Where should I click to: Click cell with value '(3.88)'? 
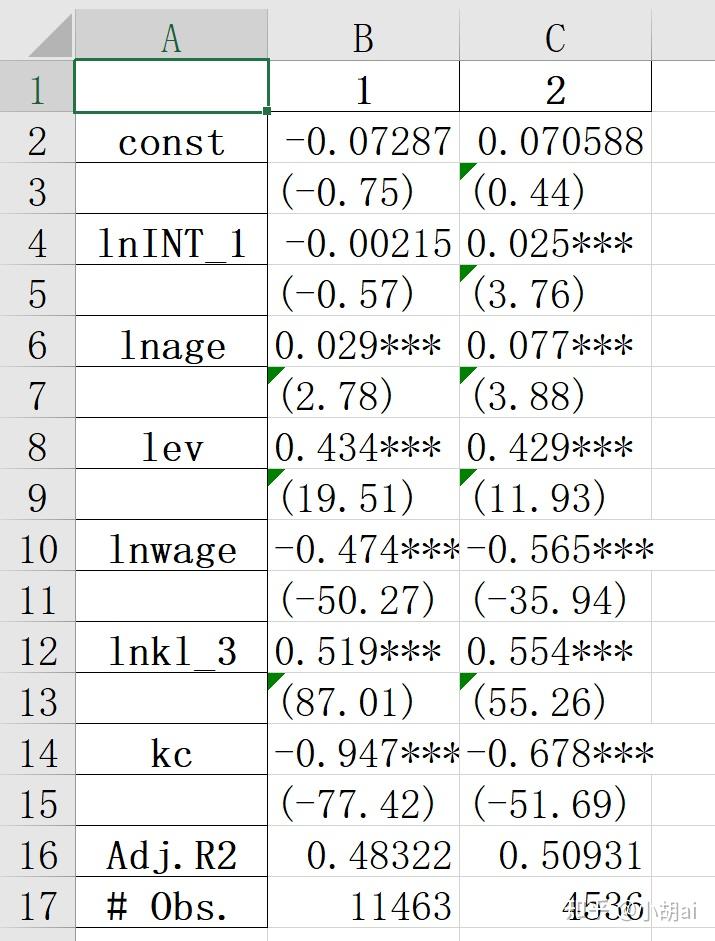[555, 392]
